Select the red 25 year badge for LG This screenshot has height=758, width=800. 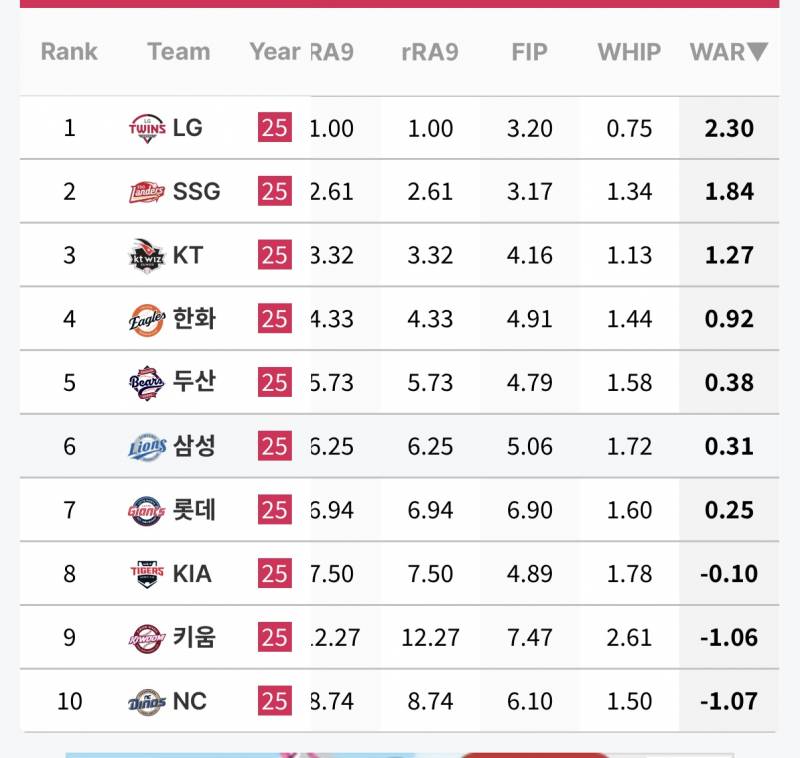[x=275, y=127]
